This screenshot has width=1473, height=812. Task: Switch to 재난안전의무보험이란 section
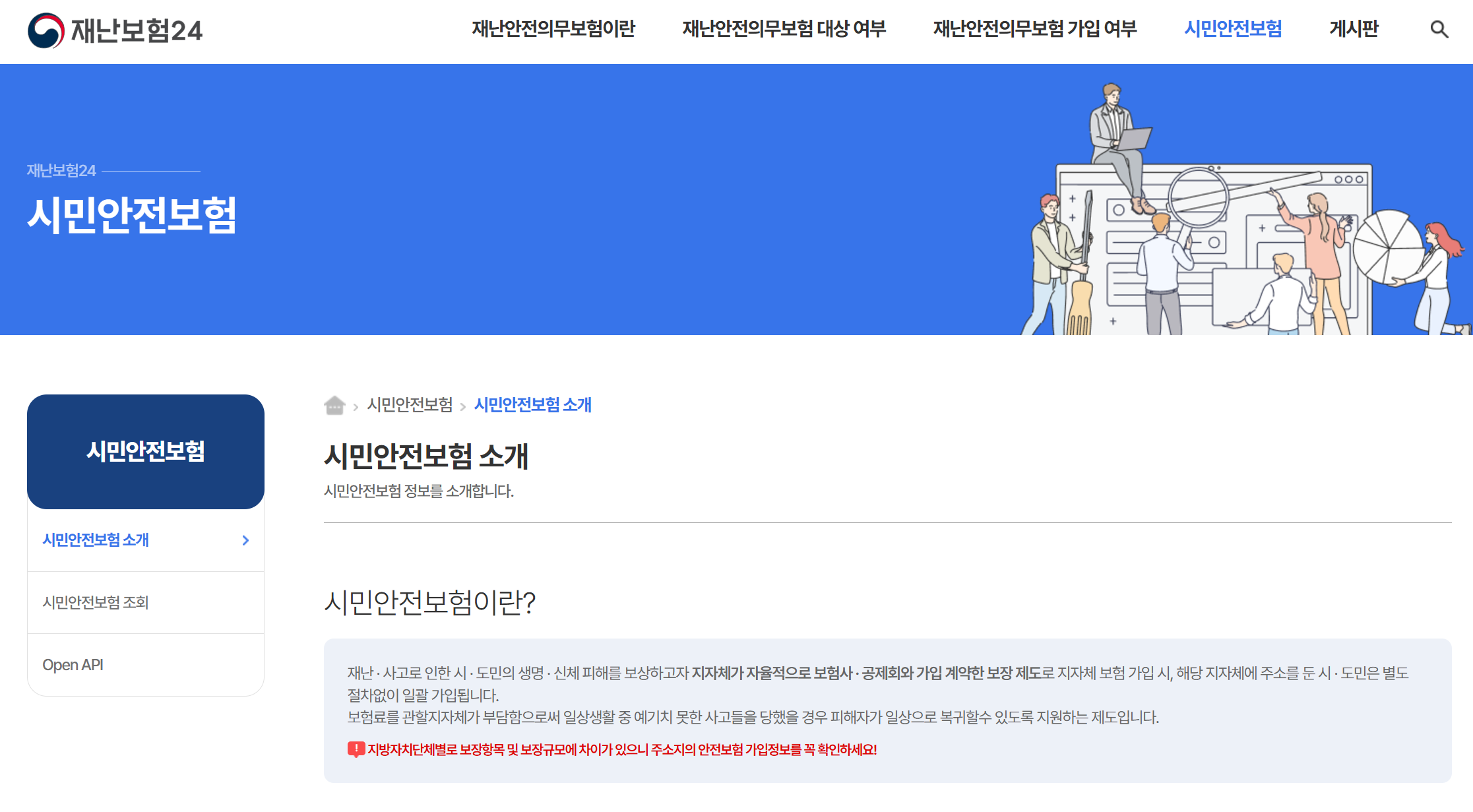[553, 29]
